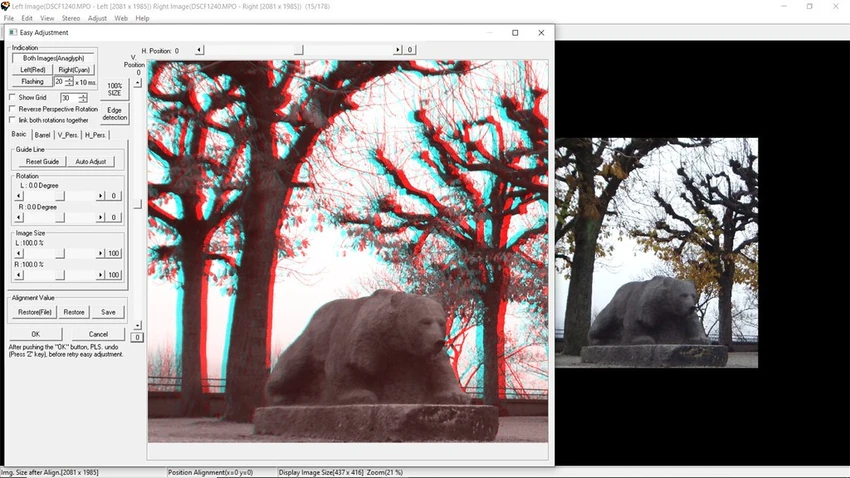Enable the Show Grid checkbox
The height and width of the screenshot is (478, 850).
12,98
